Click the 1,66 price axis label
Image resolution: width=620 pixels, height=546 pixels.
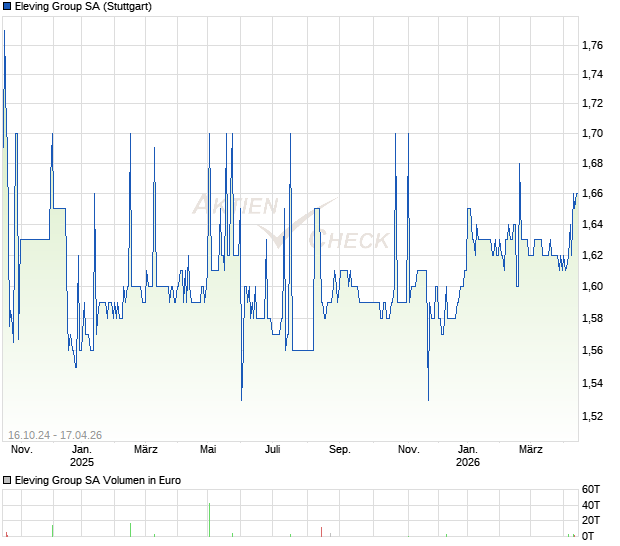tap(592, 193)
